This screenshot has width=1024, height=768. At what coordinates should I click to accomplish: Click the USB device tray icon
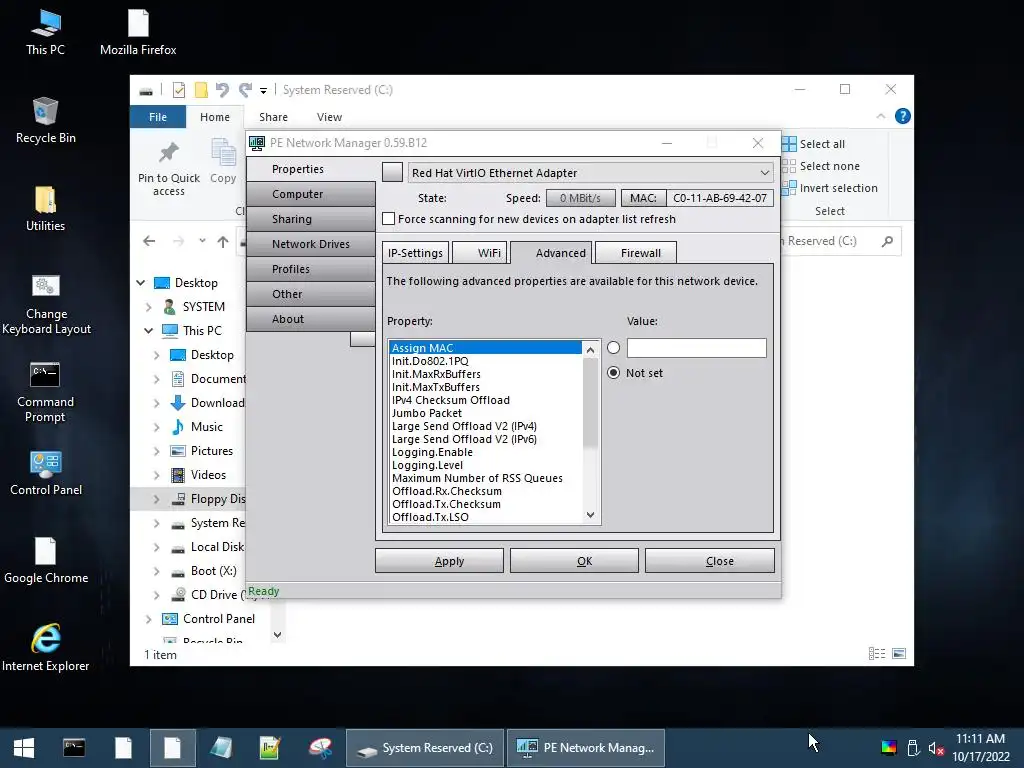click(x=913, y=748)
